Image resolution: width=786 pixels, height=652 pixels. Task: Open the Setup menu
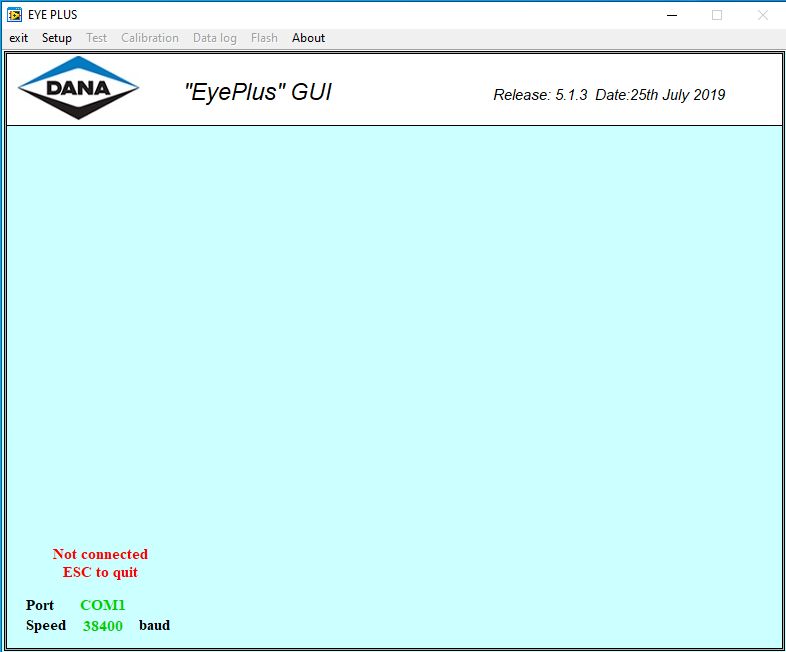57,38
